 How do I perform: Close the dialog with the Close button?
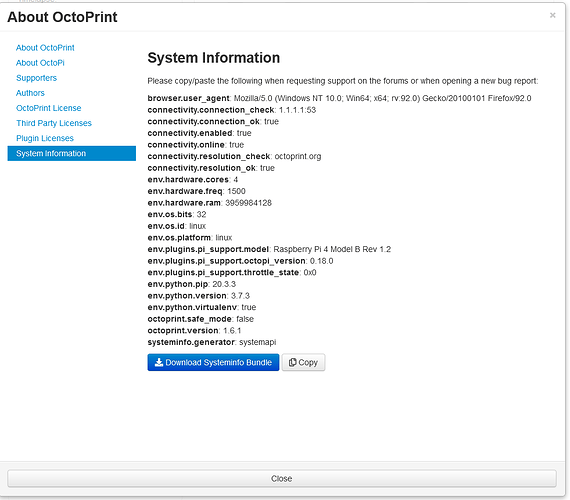[x=282, y=479]
